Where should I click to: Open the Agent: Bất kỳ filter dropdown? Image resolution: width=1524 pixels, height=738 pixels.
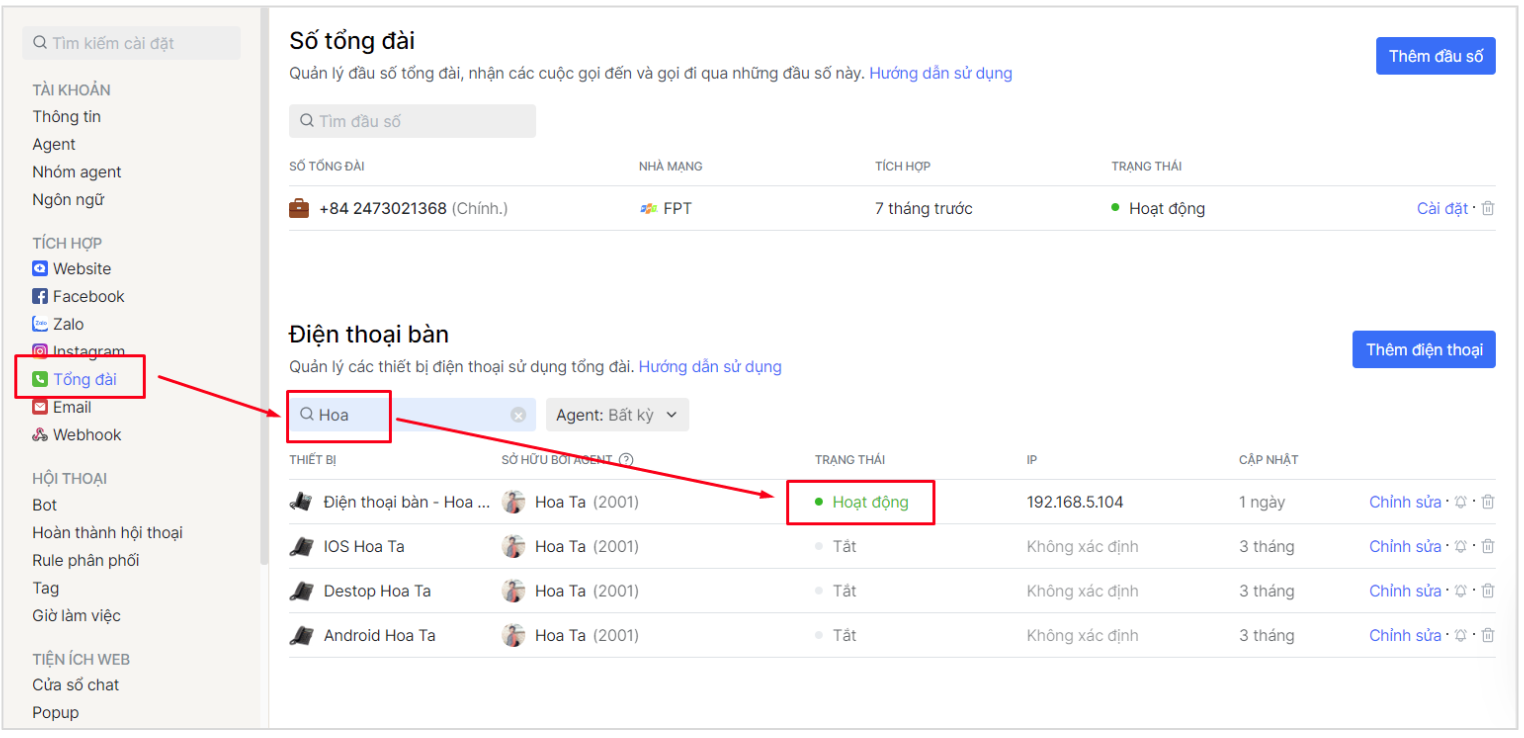(x=616, y=415)
